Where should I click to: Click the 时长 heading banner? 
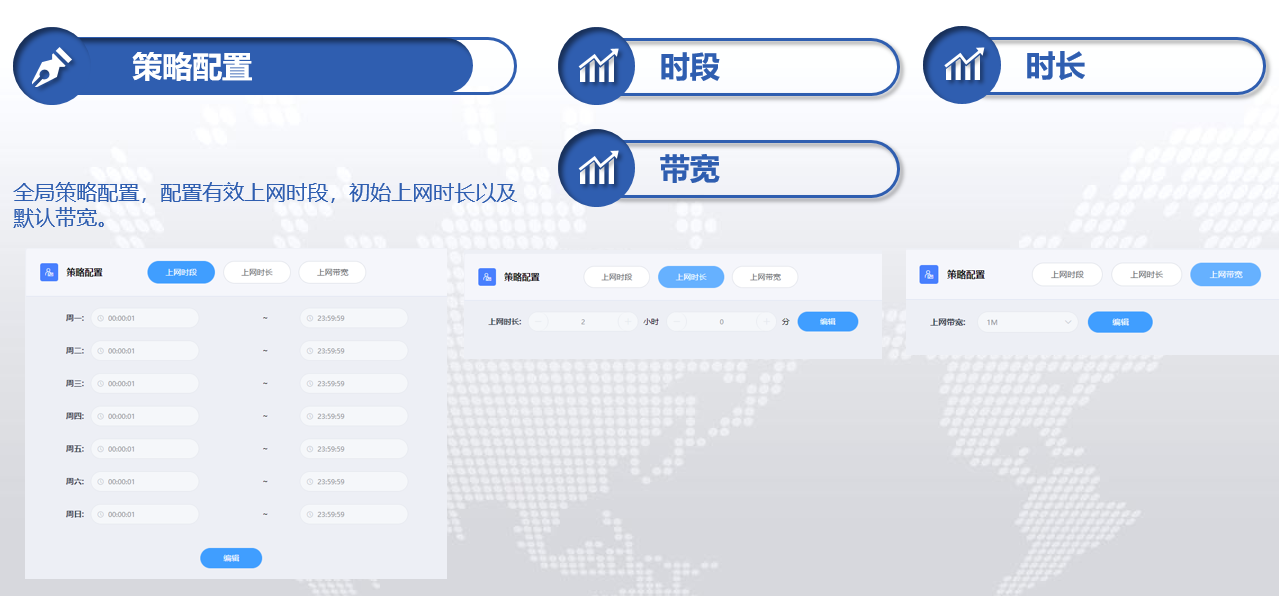(x=1095, y=67)
